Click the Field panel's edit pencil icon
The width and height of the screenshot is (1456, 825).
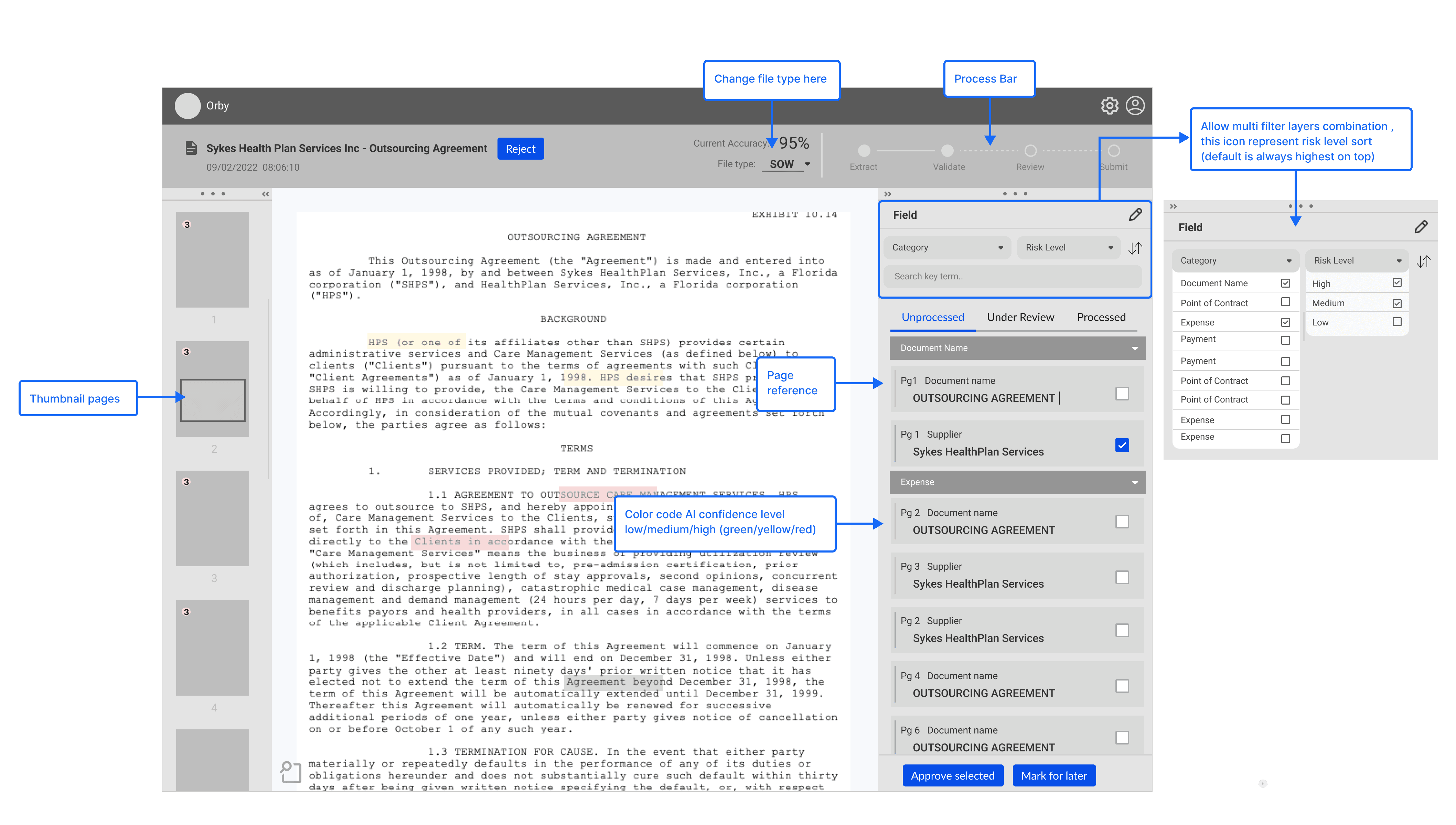[x=1135, y=215]
